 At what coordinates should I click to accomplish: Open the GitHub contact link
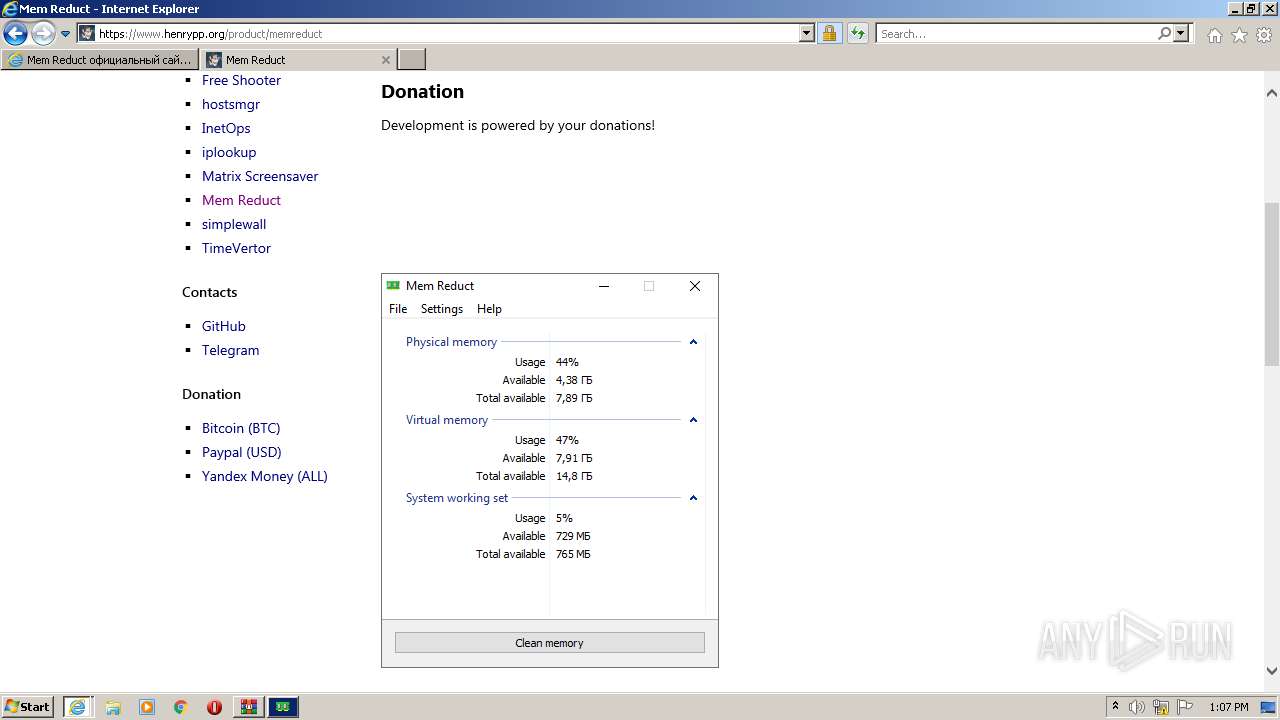pos(223,326)
